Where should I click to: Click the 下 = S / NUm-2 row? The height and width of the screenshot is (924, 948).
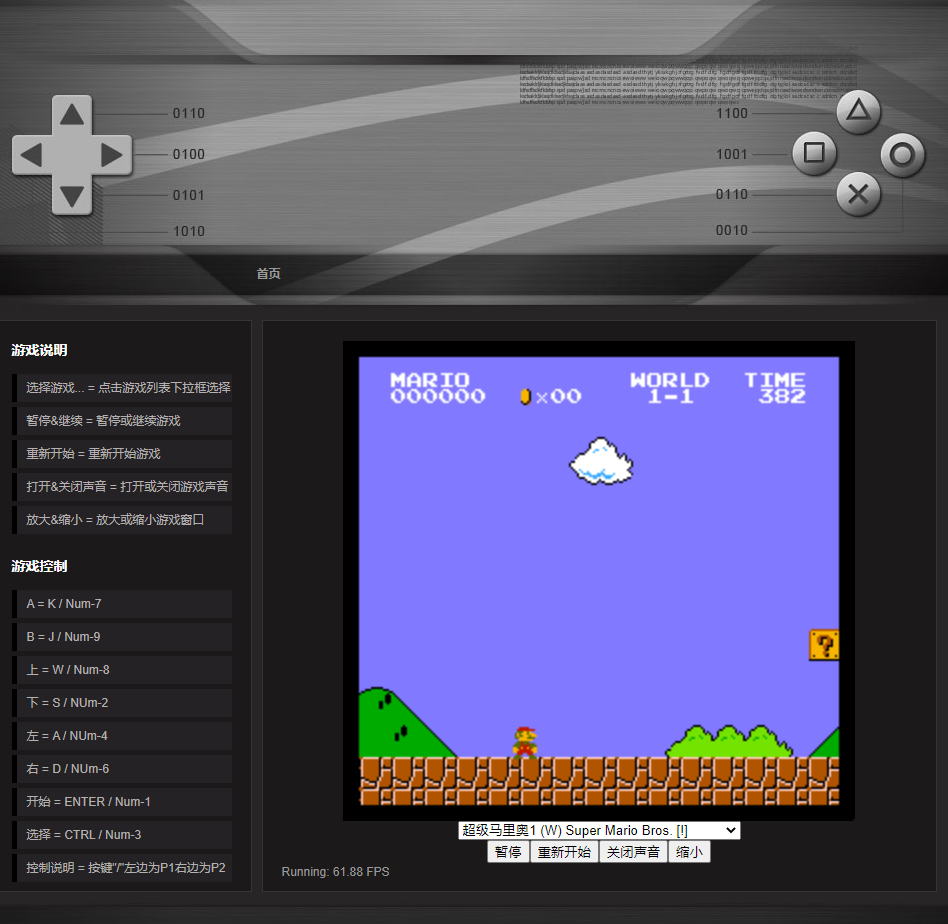[122, 703]
